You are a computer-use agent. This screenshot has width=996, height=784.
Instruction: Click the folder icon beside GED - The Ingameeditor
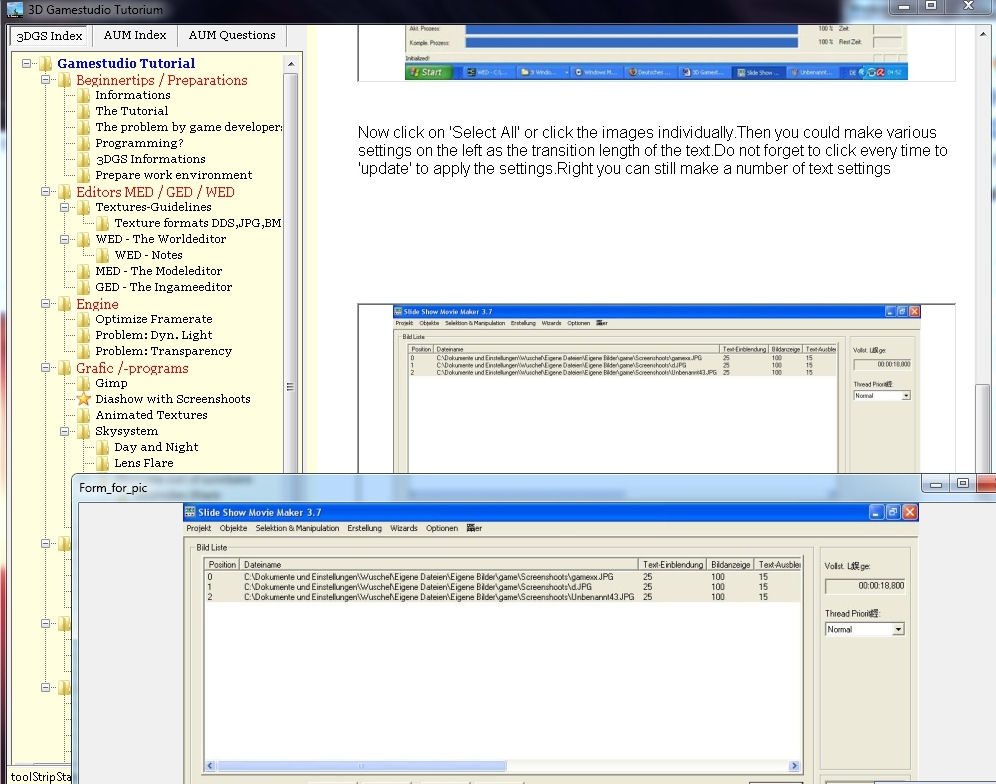click(84, 287)
